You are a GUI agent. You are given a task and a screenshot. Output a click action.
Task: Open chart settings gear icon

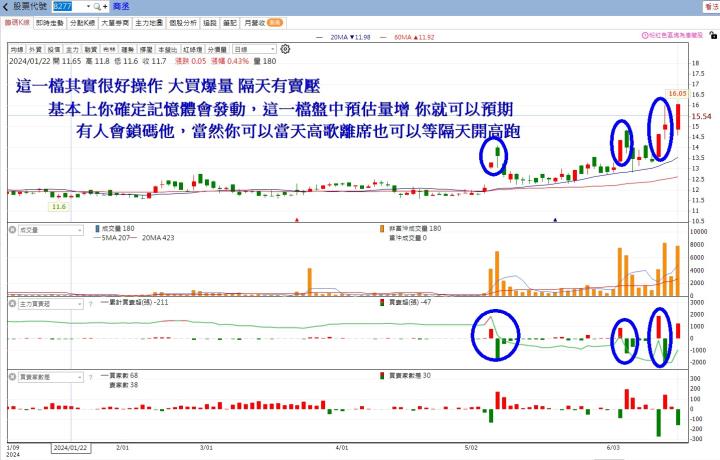pos(287,47)
